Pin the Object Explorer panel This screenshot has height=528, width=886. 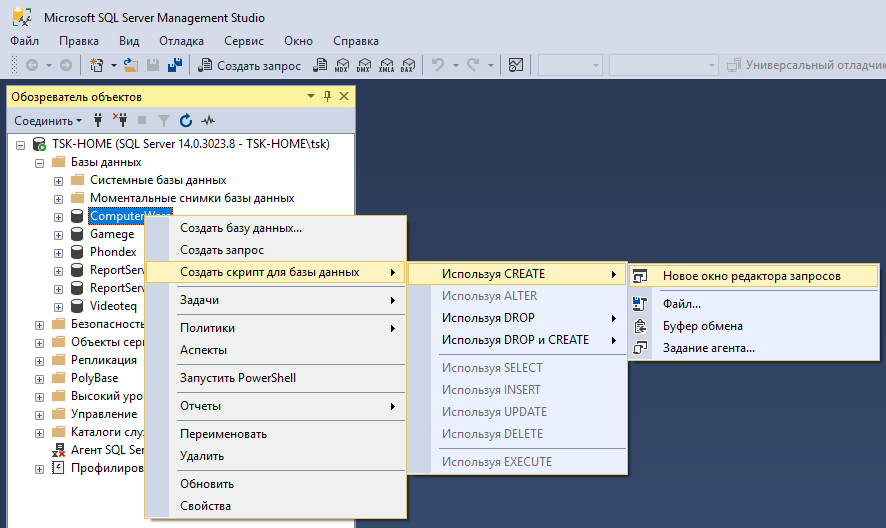[x=327, y=96]
